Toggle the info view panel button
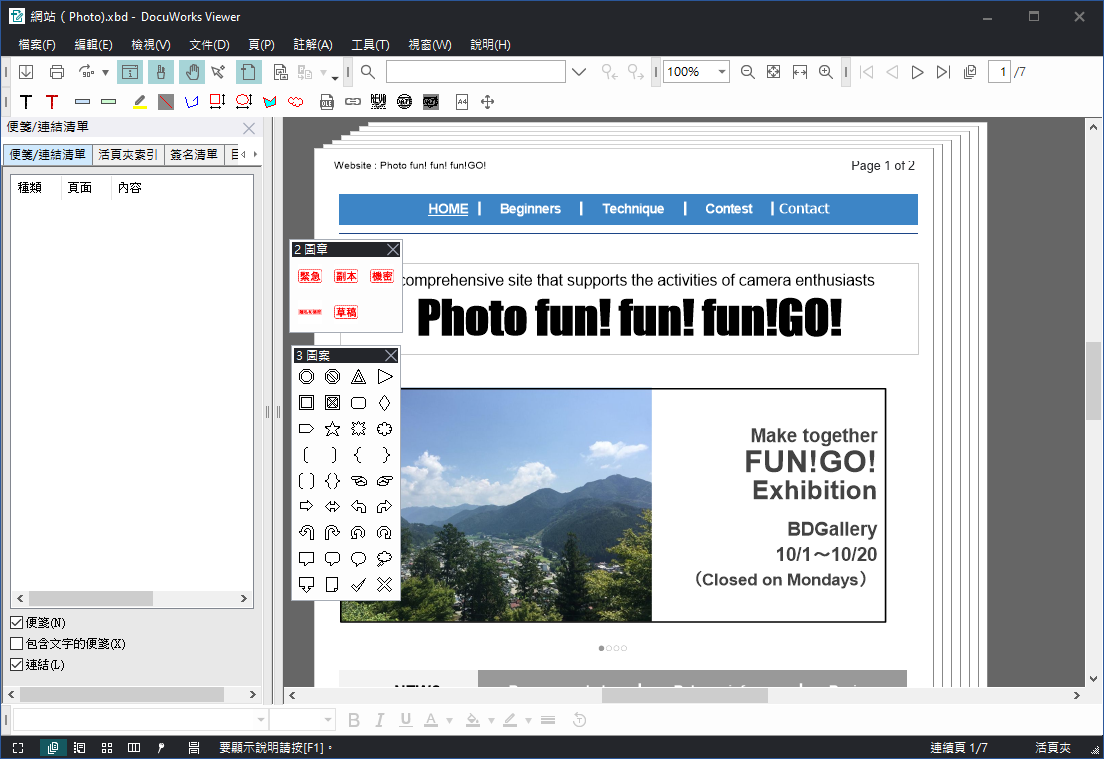Screen dimensions: 1104x759 pyautogui.click(x=130, y=72)
